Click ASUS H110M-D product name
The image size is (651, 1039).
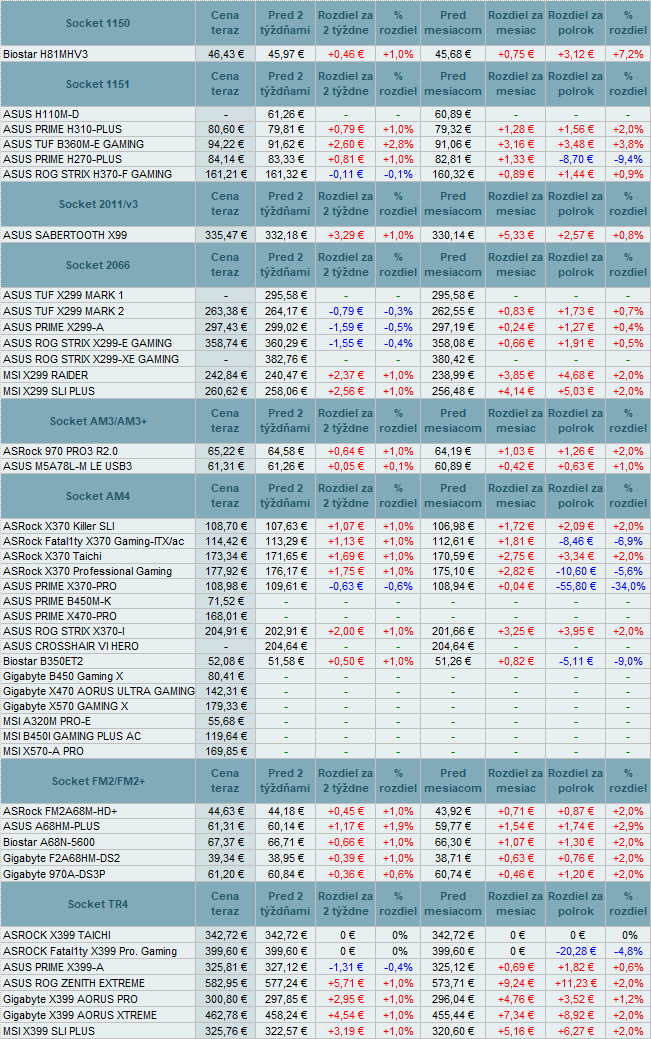[x=41, y=115]
